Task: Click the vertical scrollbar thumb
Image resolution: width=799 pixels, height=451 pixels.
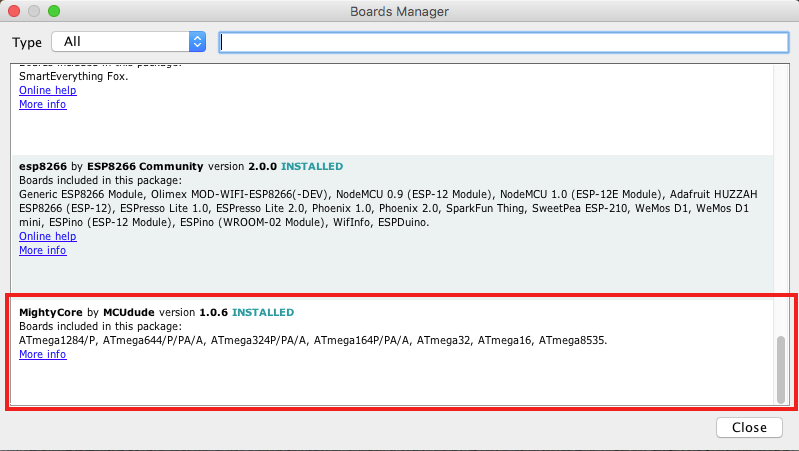Action: click(x=781, y=369)
